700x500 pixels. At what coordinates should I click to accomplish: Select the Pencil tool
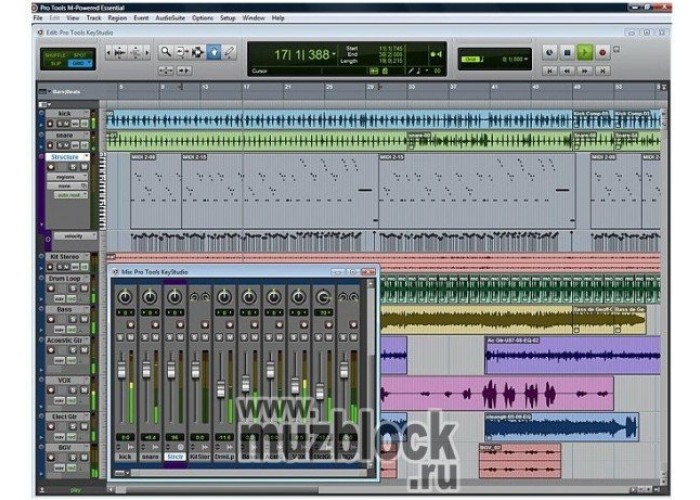pyautogui.click(x=229, y=52)
